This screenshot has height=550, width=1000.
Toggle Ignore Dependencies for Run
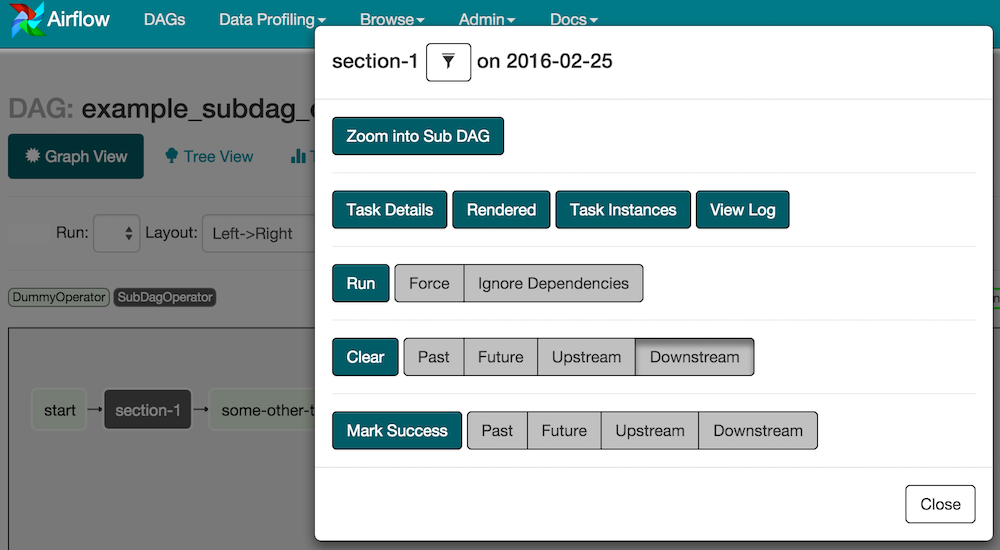point(553,284)
